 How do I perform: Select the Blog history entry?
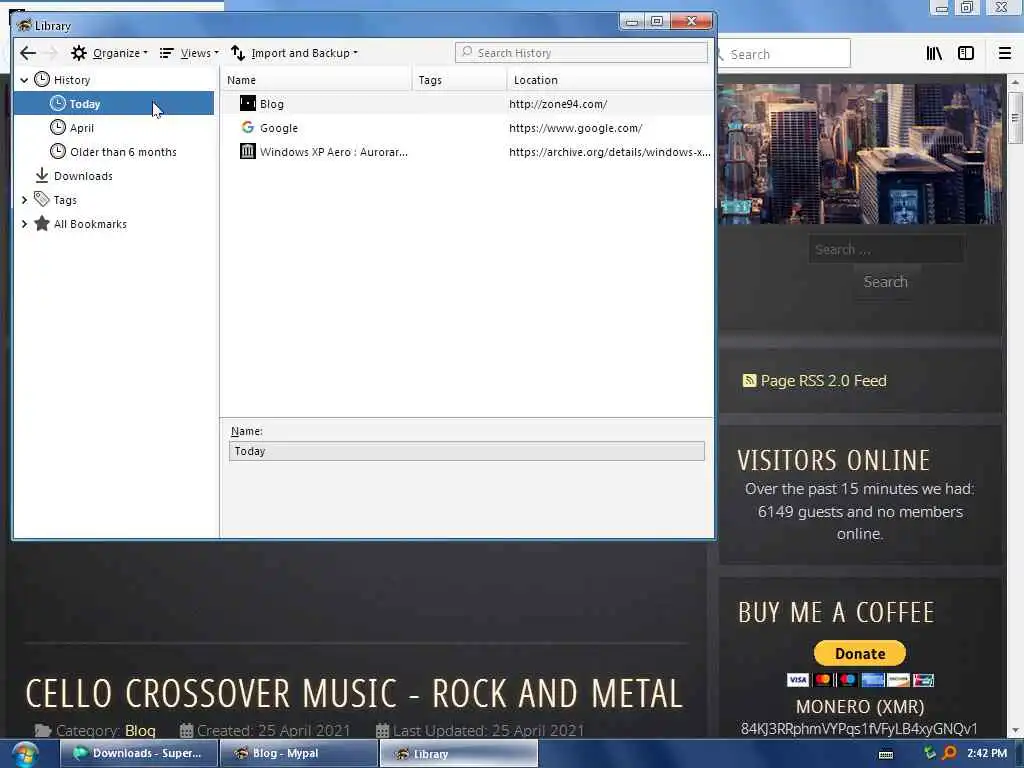(x=466, y=104)
